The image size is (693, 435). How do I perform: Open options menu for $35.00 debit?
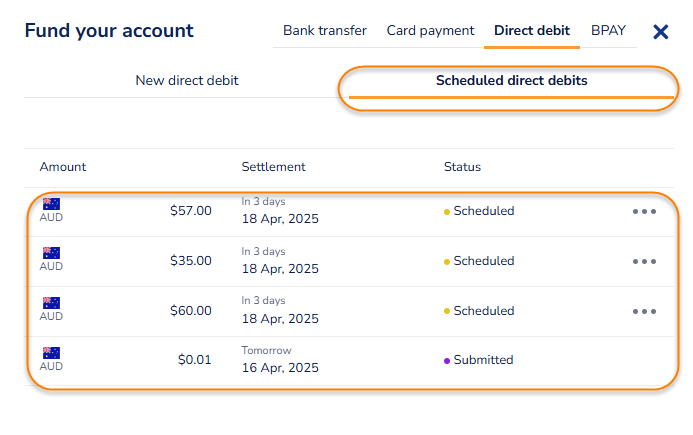coord(644,261)
